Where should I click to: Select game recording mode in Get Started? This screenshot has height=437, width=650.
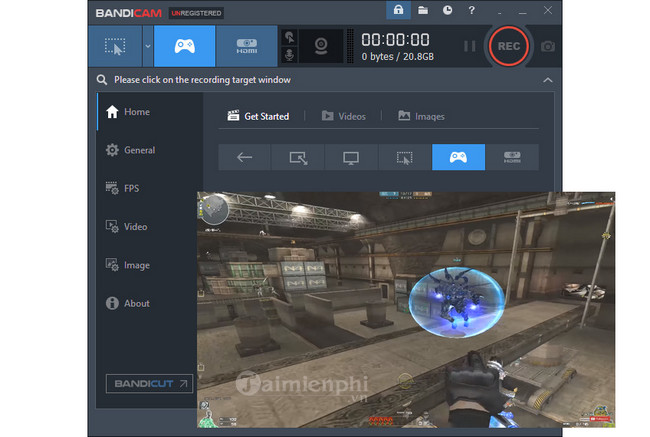coord(458,157)
